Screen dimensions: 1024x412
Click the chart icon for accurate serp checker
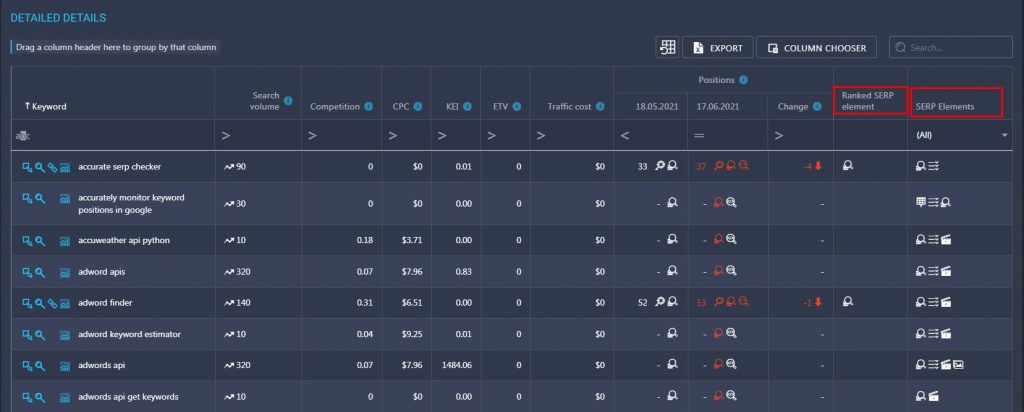pyautogui.click(x=65, y=167)
